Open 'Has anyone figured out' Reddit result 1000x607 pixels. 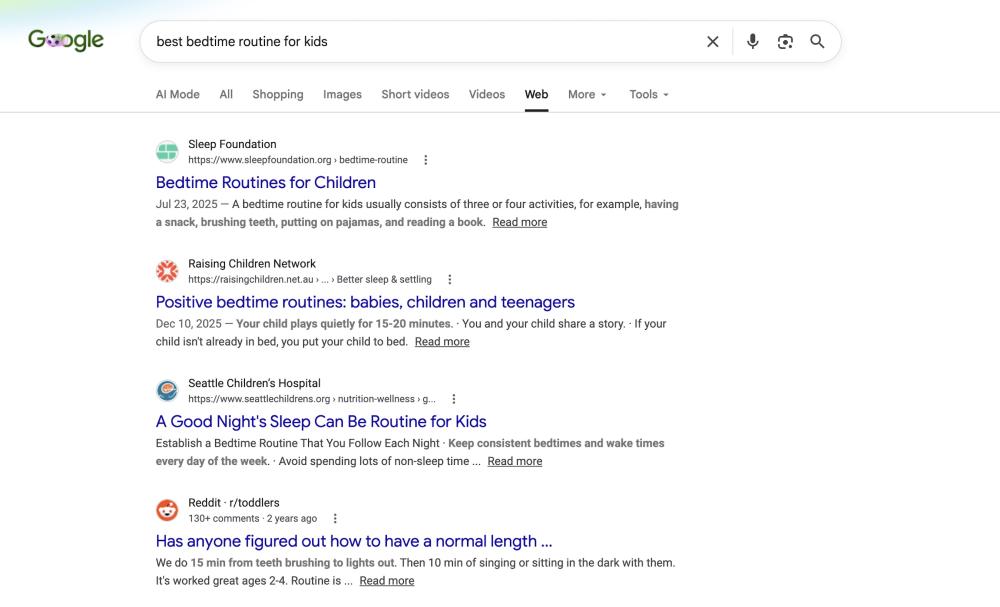[x=354, y=541]
